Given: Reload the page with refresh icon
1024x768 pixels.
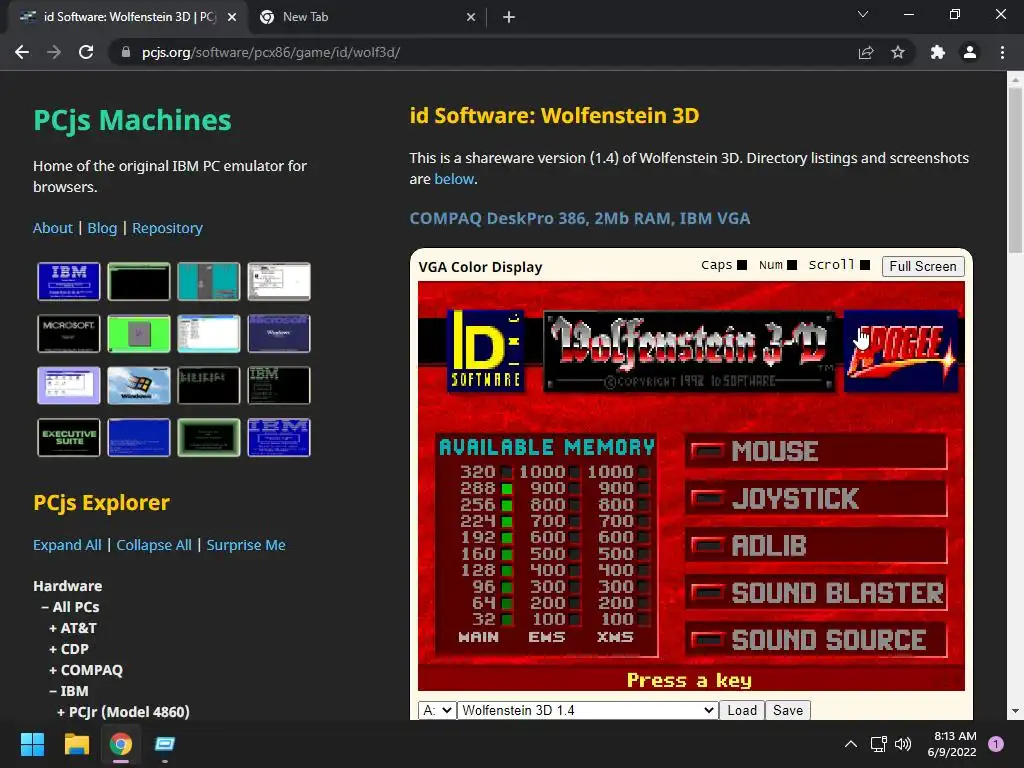Looking at the screenshot, I should [86, 52].
